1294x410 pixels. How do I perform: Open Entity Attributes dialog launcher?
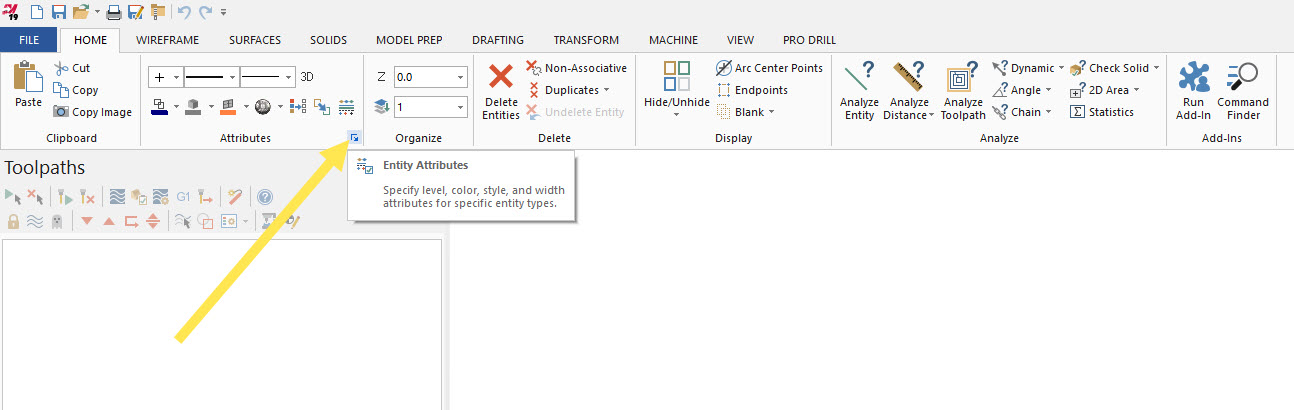[x=354, y=138]
